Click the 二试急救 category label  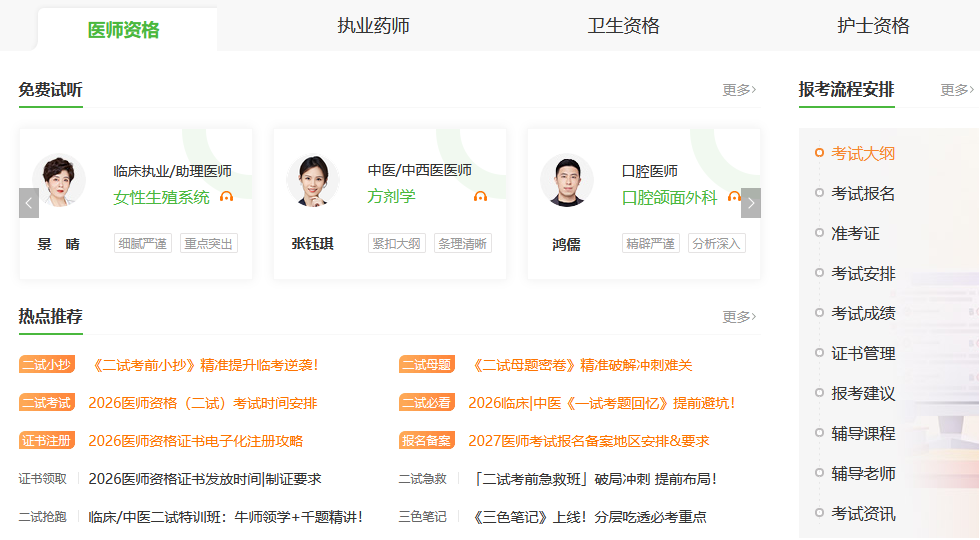(x=422, y=479)
